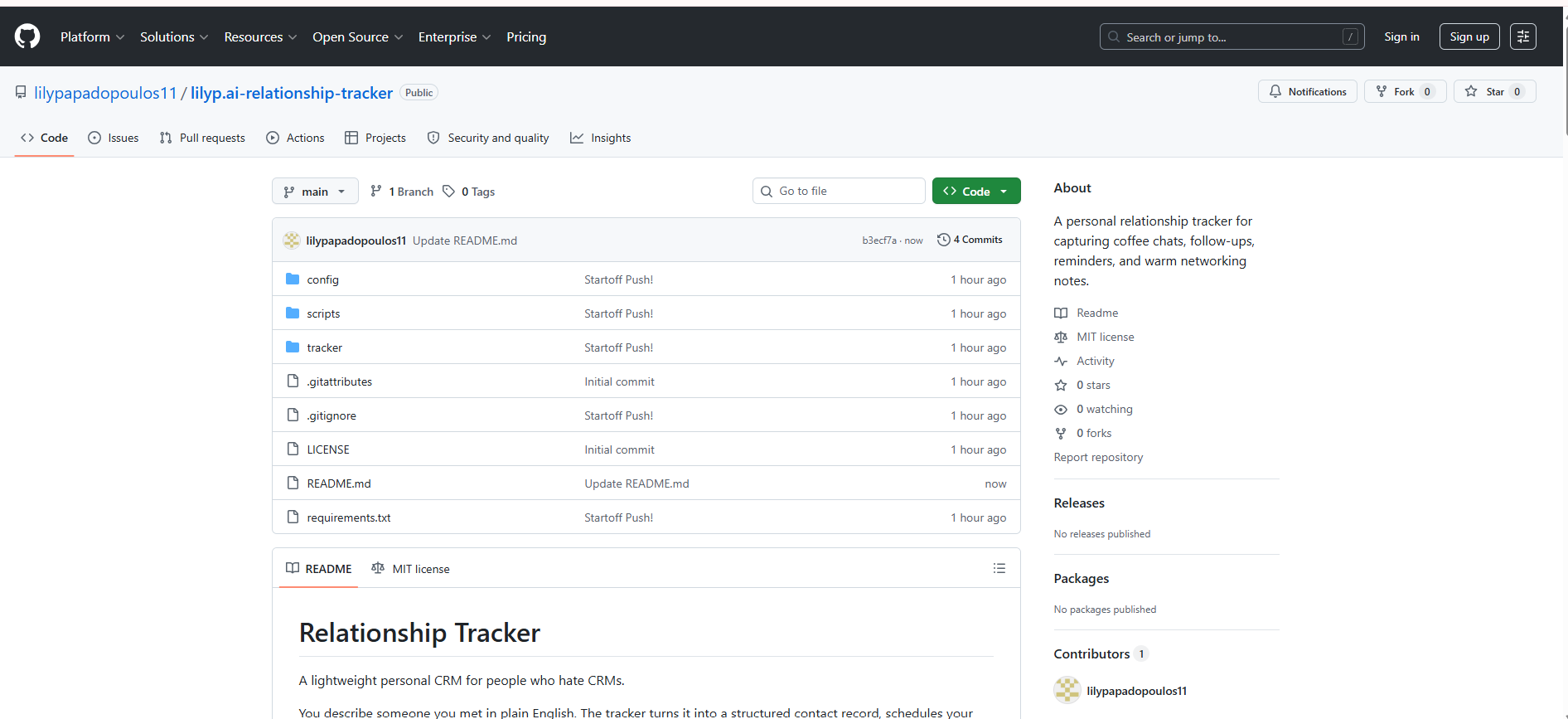Open the README outline list icon
Screen dimensions: 1568x719
999,568
